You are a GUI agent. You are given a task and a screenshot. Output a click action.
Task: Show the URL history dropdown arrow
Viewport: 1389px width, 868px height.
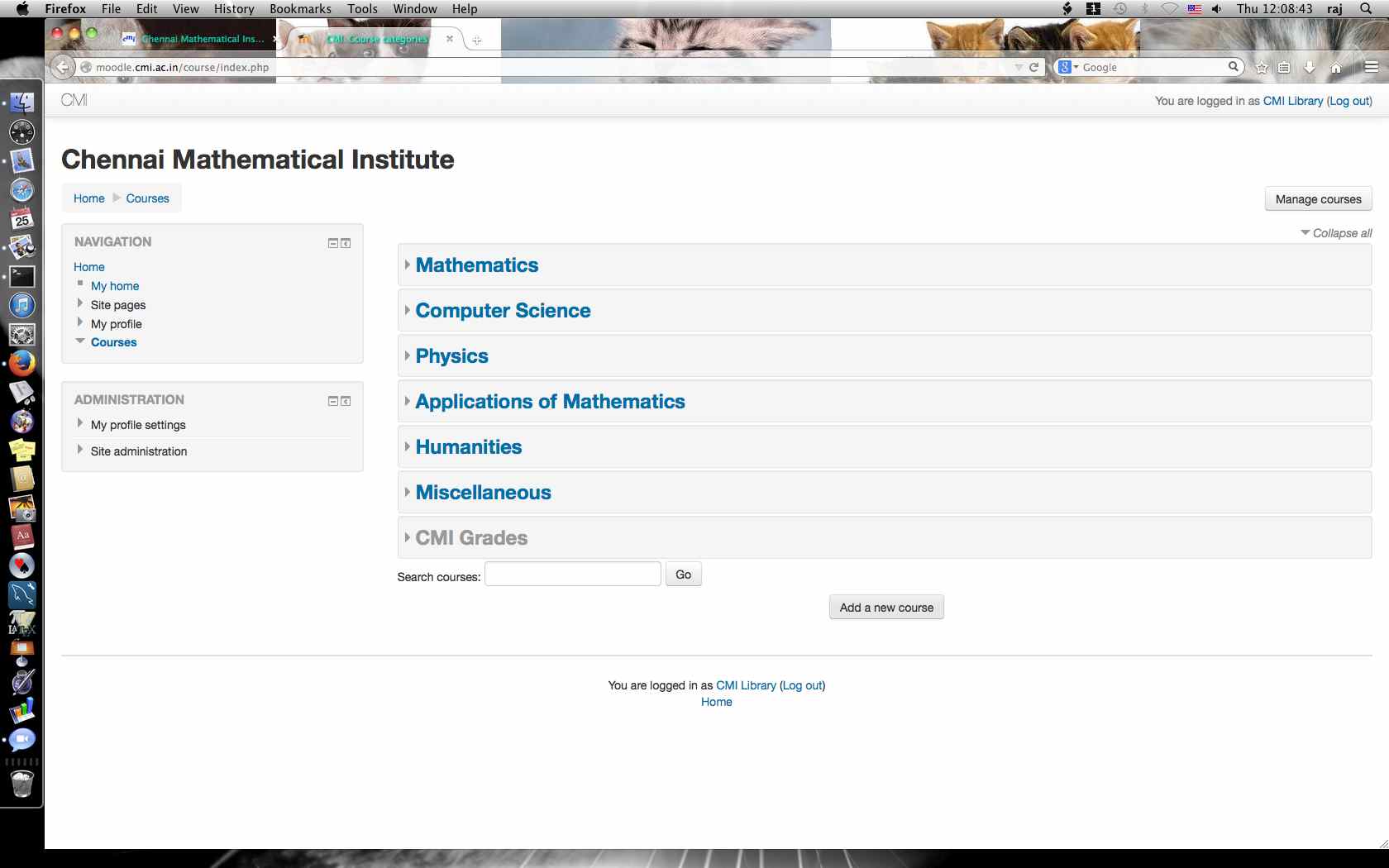click(1019, 67)
